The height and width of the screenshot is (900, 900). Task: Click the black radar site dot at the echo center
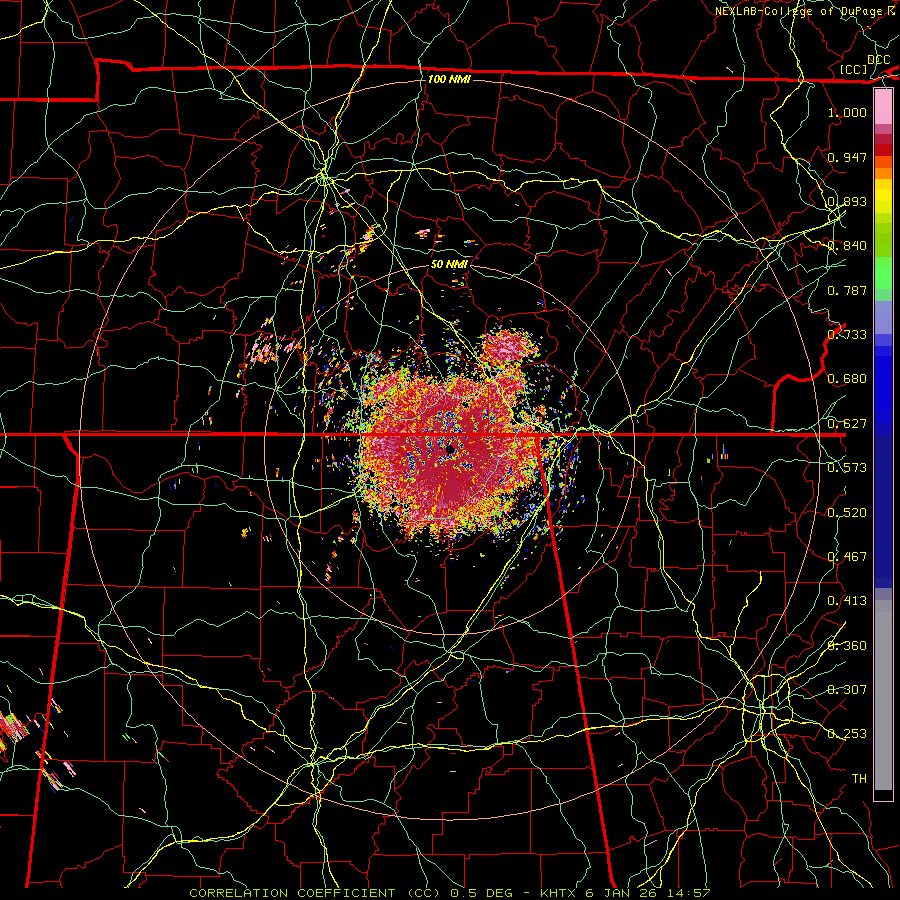pyautogui.click(x=451, y=449)
